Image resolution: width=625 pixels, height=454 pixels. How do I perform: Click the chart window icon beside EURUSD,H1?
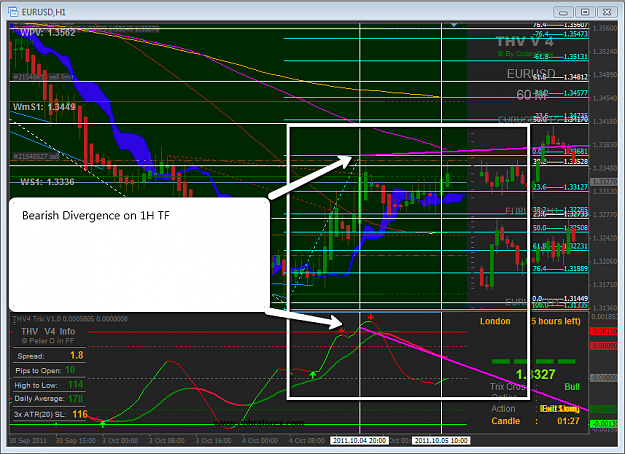[13, 12]
